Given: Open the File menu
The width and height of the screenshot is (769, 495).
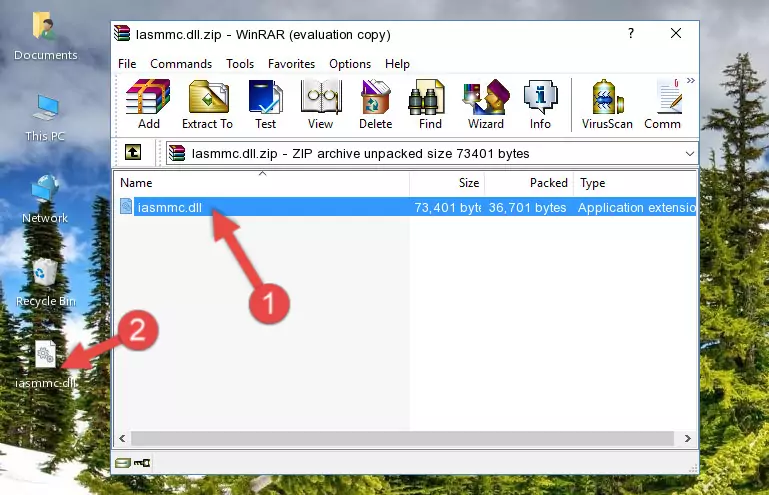Looking at the screenshot, I should 127,64.
